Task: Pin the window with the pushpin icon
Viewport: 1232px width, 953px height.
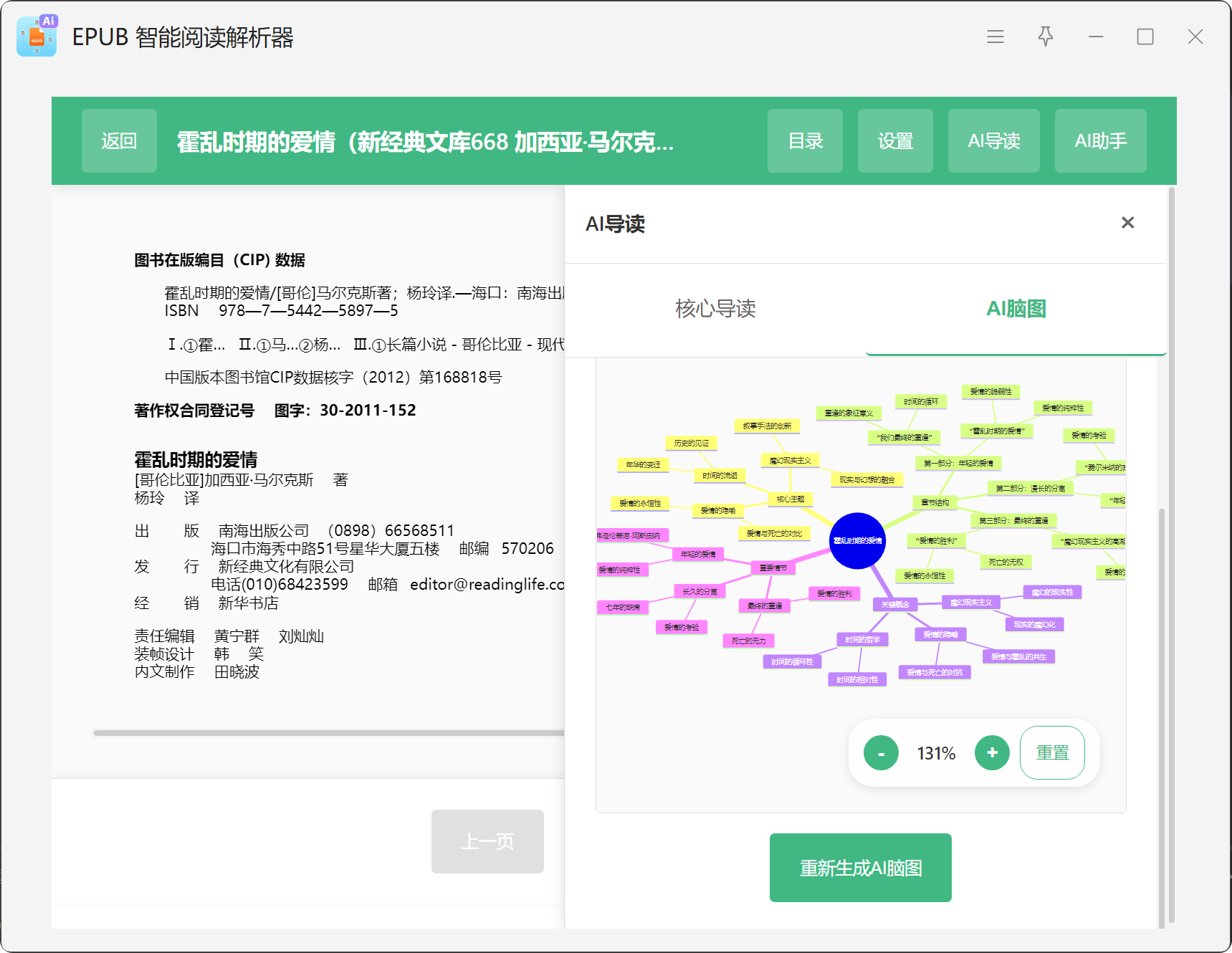Action: click(x=1045, y=37)
